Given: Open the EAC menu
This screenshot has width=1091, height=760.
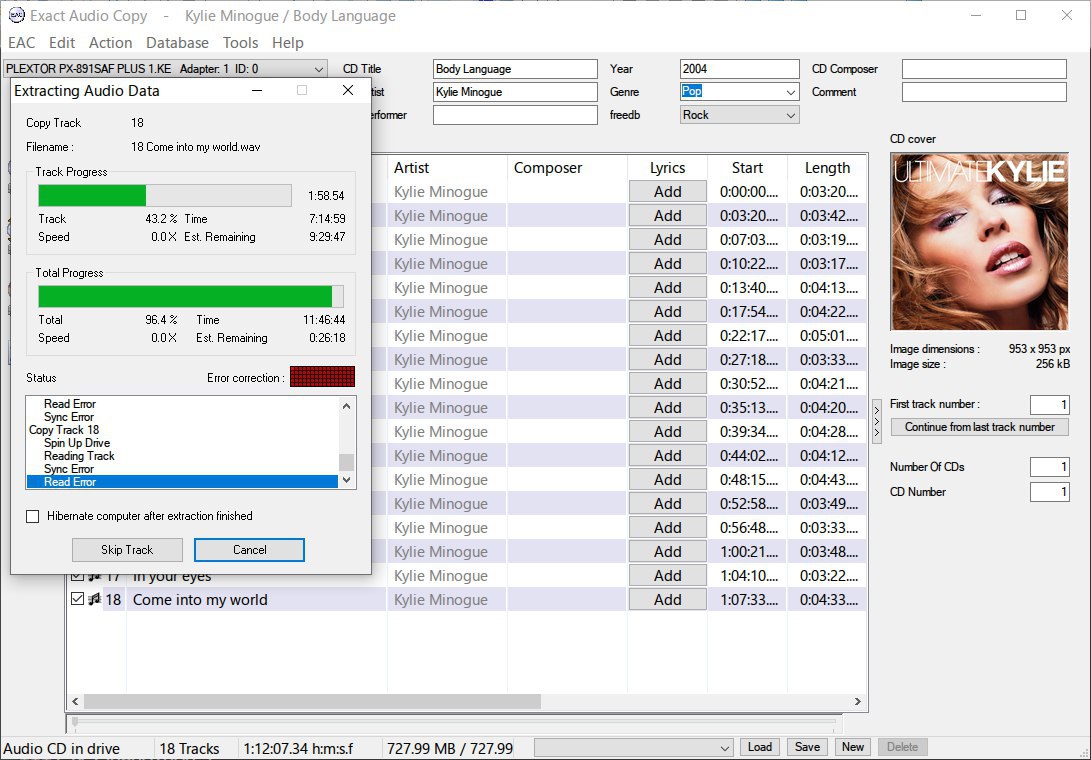Looking at the screenshot, I should click(22, 42).
